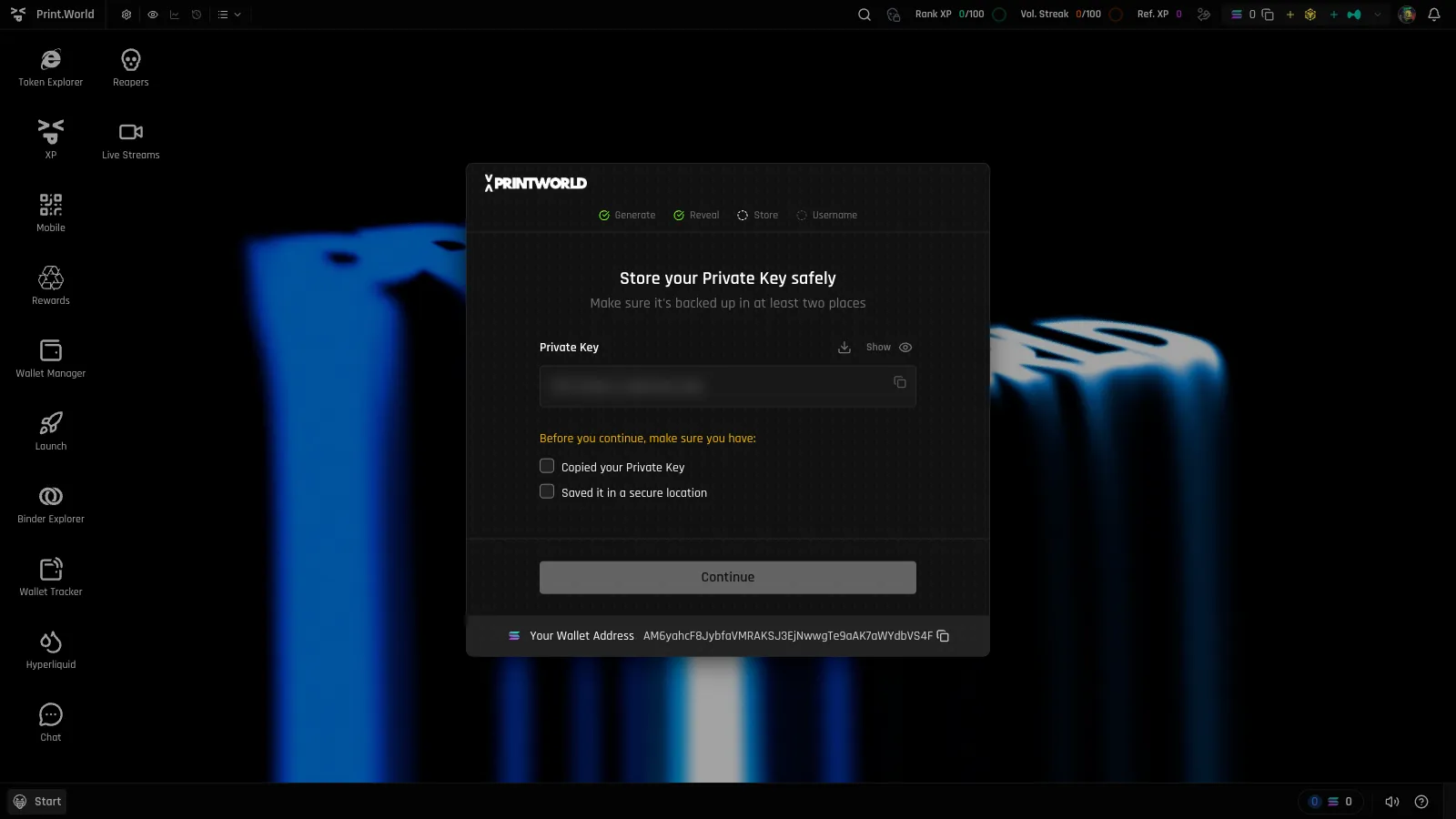Toggle sound with the speaker icon
This screenshot has height=819, width=1456.
pyautogui.click(x=1392, y=802)
